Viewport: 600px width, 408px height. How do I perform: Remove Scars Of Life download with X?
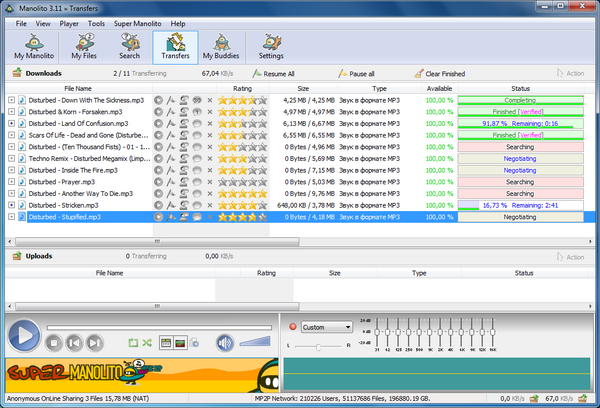pyautogui.click(x=210, y=135)
